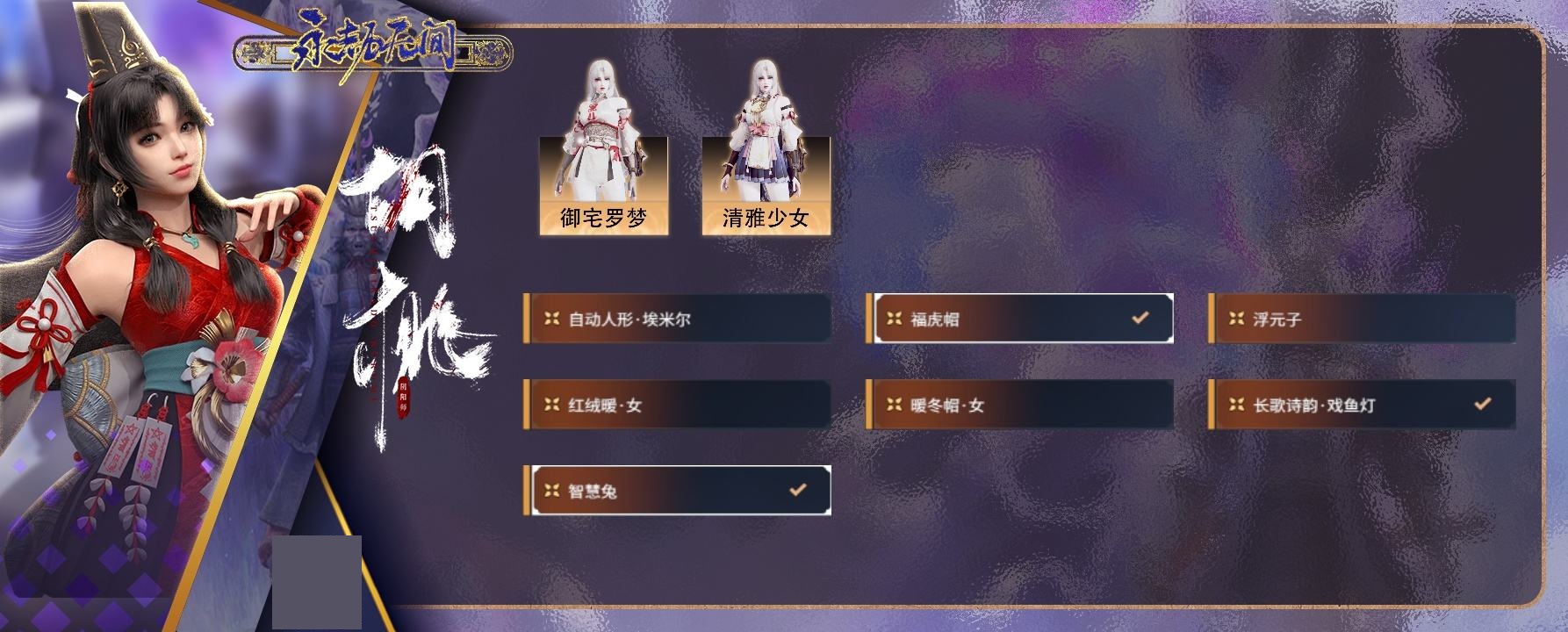The width and height of the screenshot is (1568, 632).
Task: Click the icon beside 智慧兔
Action: click(x=551, y=491)
